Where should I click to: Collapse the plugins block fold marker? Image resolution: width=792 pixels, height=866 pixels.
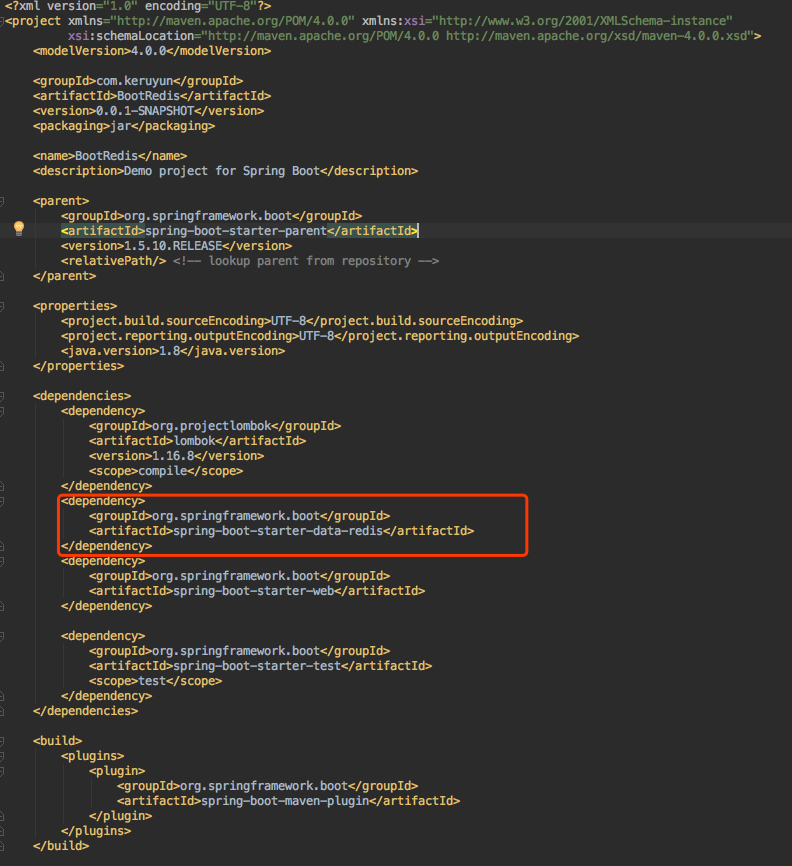(x=2, y=756)
